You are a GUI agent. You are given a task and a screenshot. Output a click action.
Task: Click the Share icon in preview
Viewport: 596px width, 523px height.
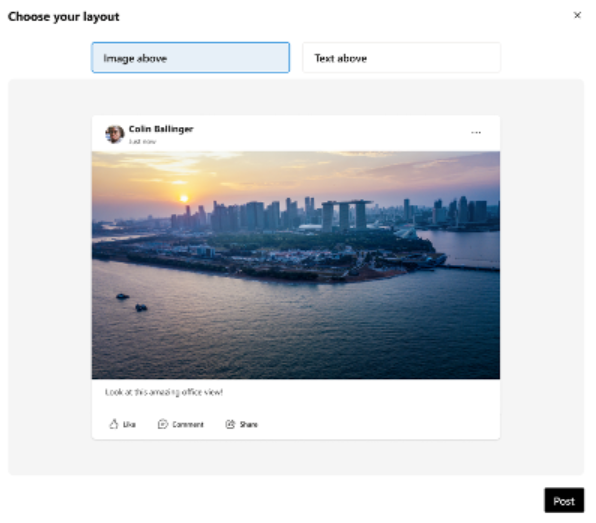[230, 424]
